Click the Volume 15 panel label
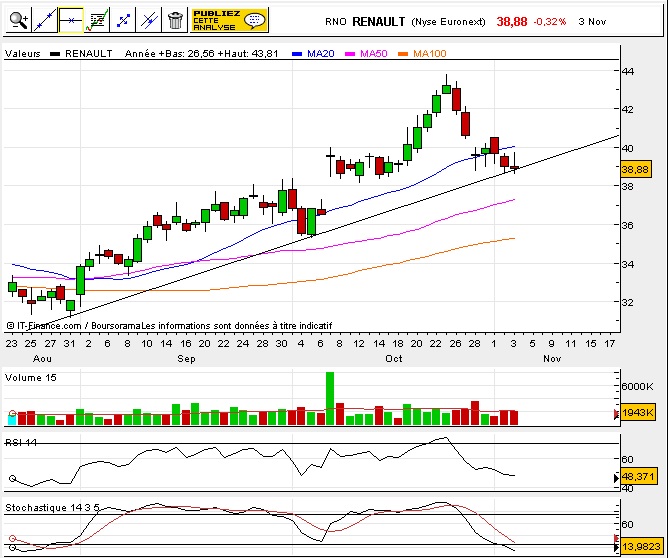The width and height of the screenshot is (669, 558). pos(30,378)
